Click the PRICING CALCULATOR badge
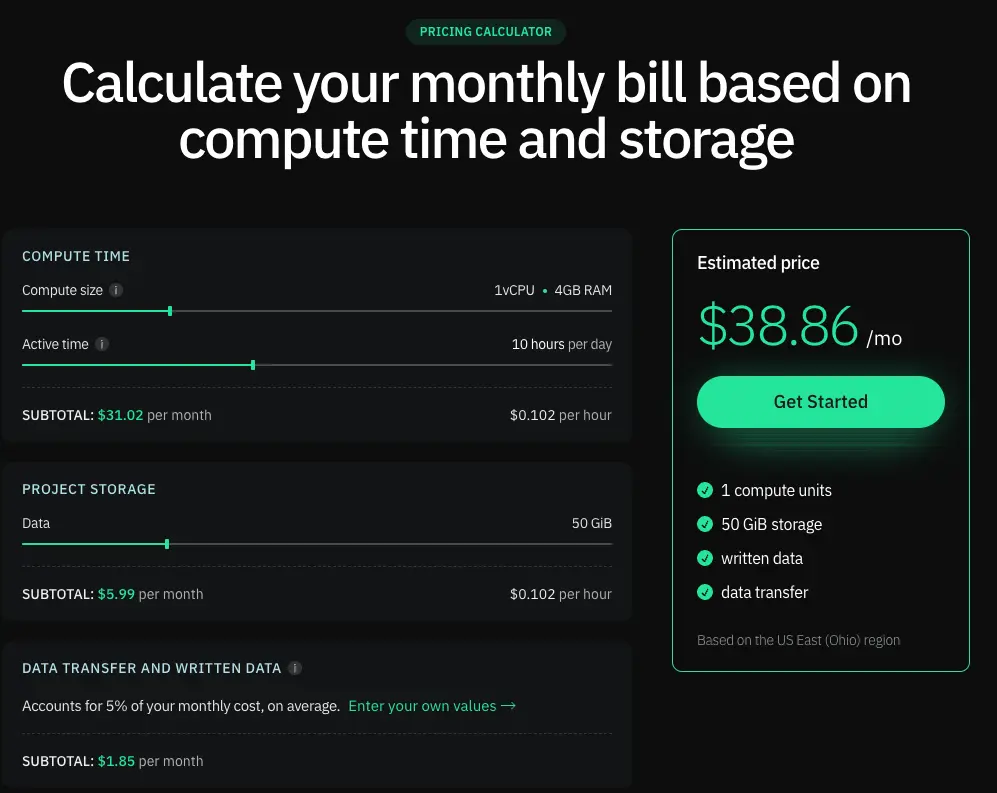 pyautogui.click(x=486, y=31)
